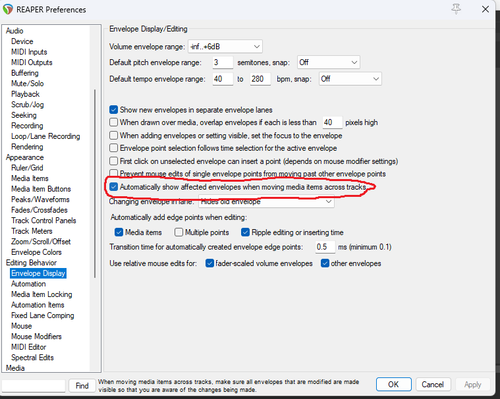Open Mouse Modifiers preferences
This screenshot has height=399, width=500.
36,337
